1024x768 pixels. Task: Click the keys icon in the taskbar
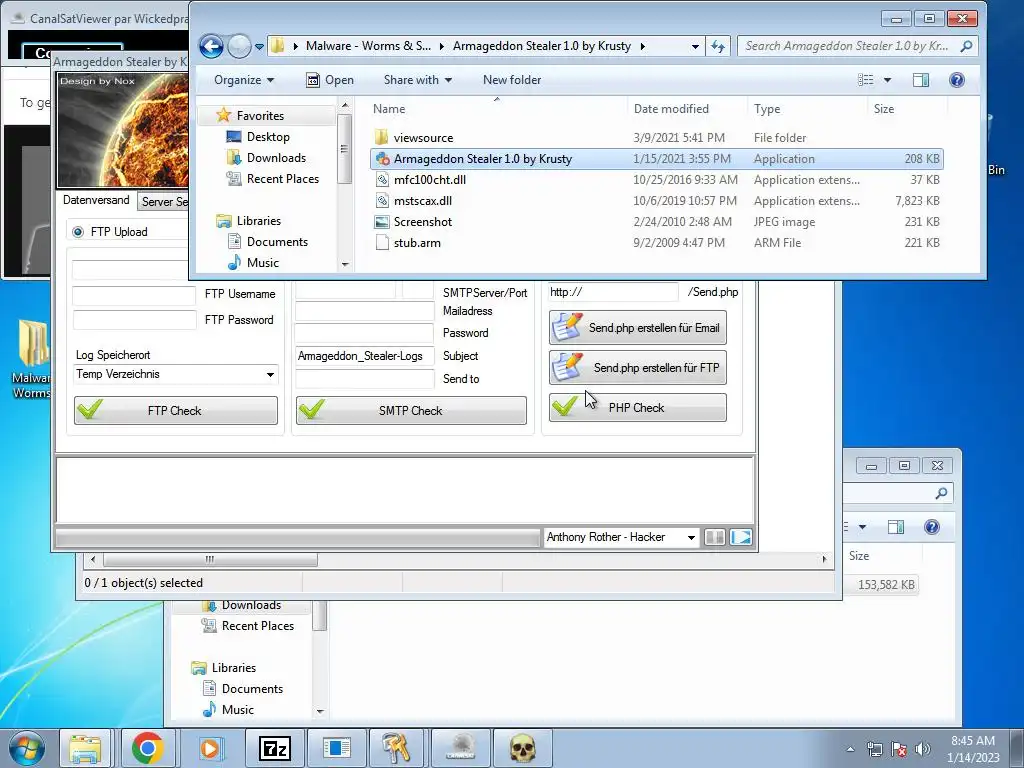coord(396,748)
